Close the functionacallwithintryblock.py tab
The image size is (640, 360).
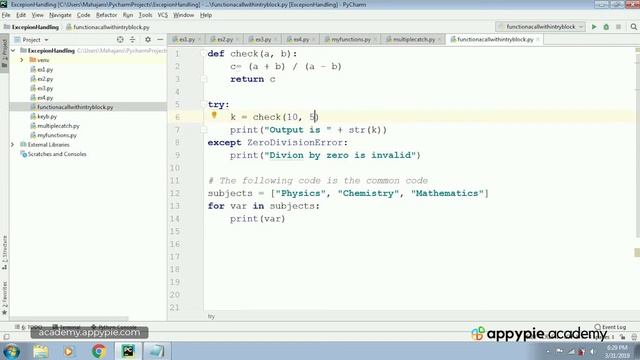[538, 40]
